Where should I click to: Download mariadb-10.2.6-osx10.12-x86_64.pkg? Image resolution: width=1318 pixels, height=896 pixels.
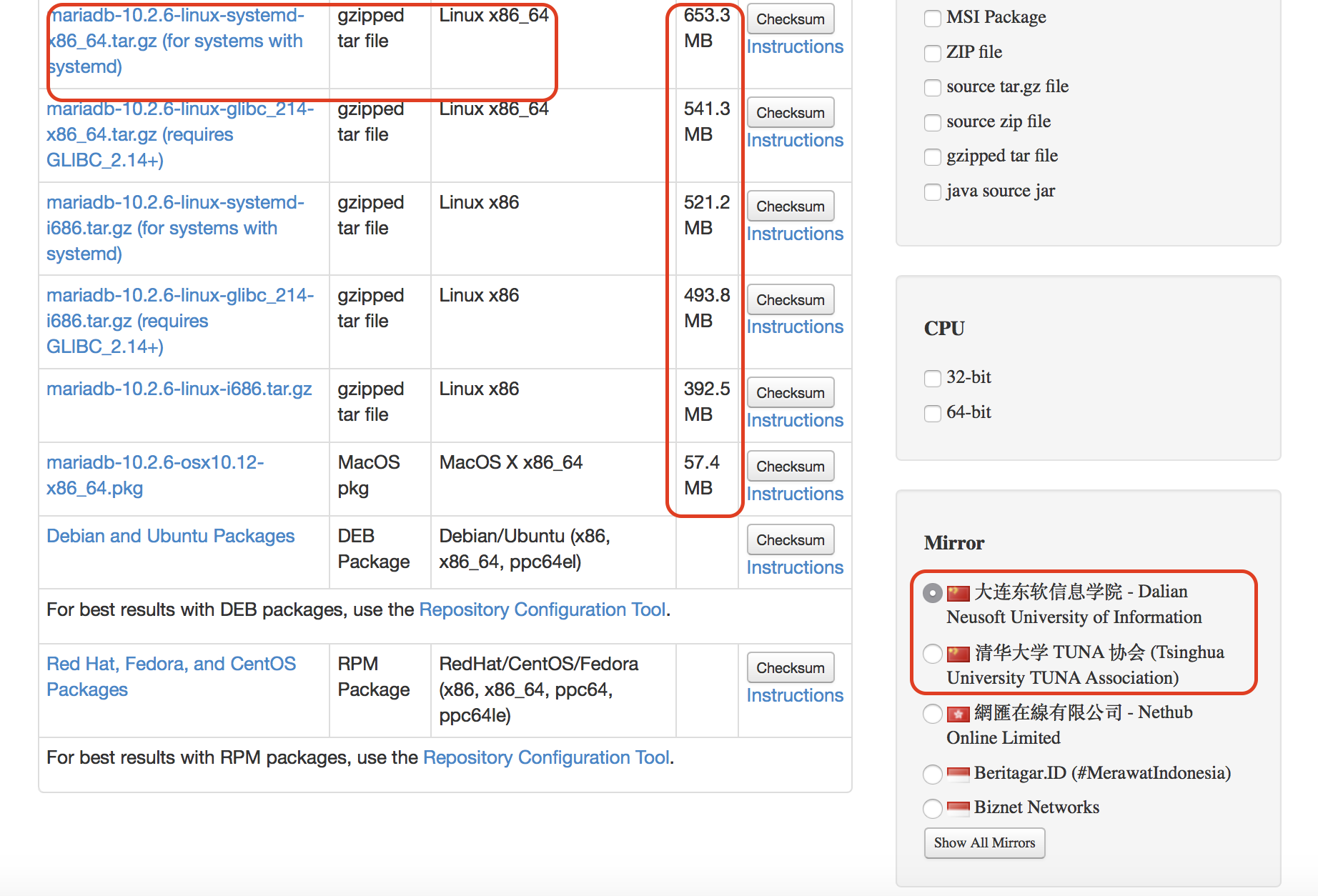[155, 475]
